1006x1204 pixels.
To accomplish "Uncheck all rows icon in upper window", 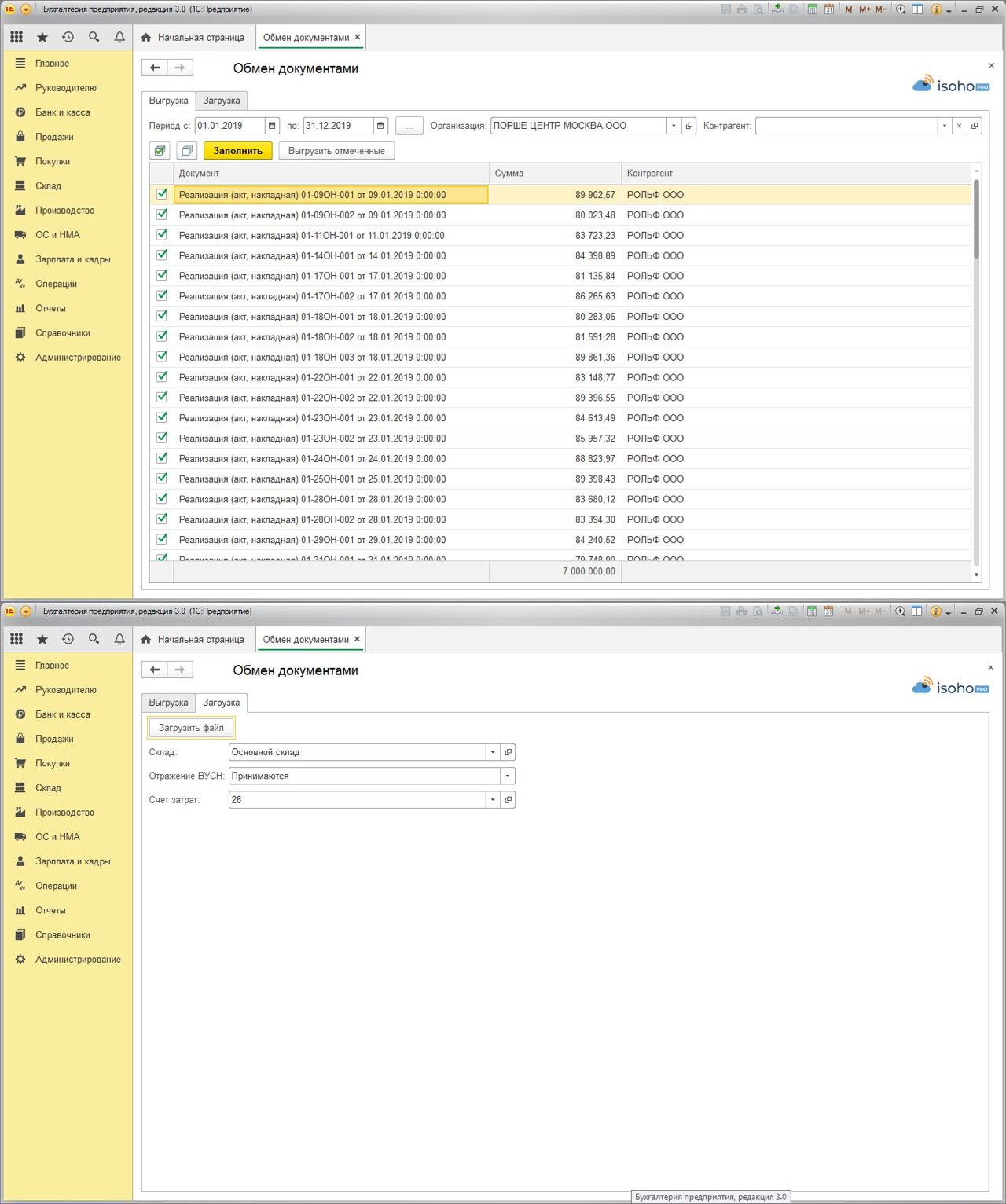I will point(186,151).
